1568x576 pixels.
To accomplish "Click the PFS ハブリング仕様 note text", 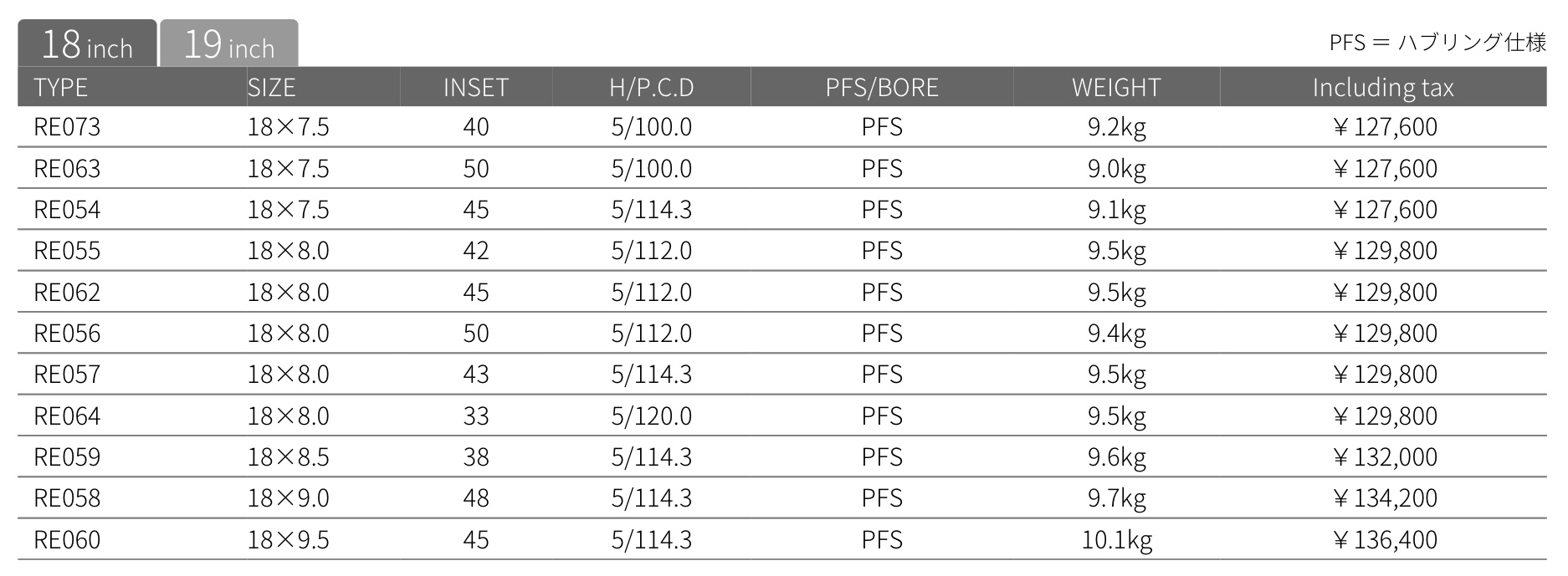I will tap(1437, 42).
